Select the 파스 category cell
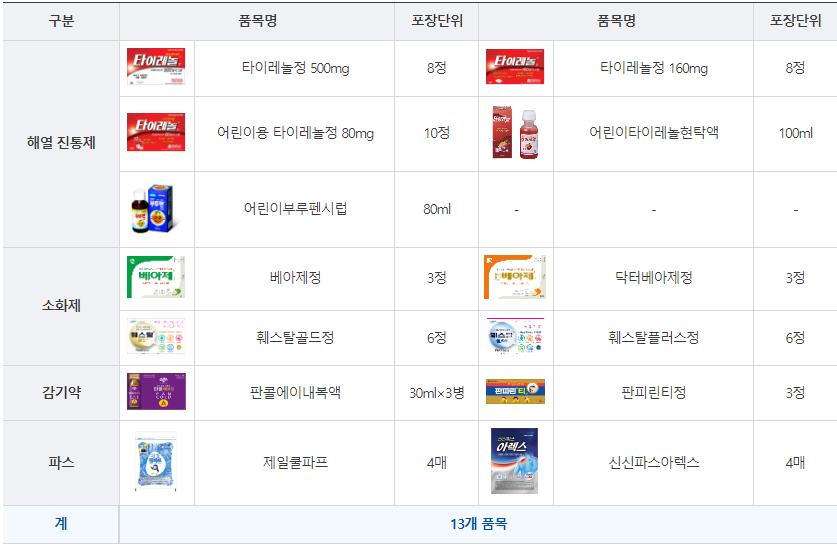The height and width of the screenshot is (547, 837). tap(61, 462)
